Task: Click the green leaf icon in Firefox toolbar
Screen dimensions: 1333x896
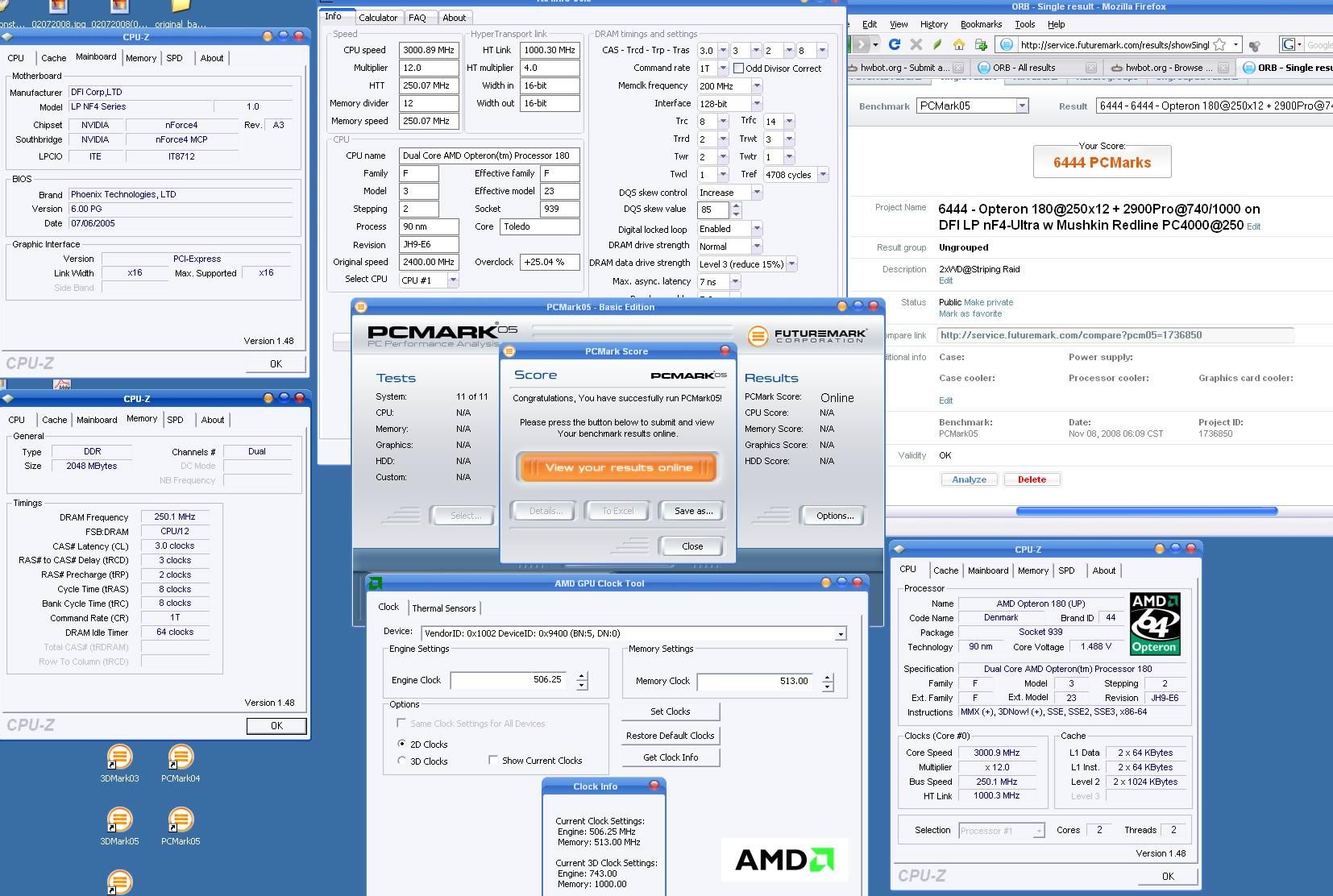Action: [937, 44]
